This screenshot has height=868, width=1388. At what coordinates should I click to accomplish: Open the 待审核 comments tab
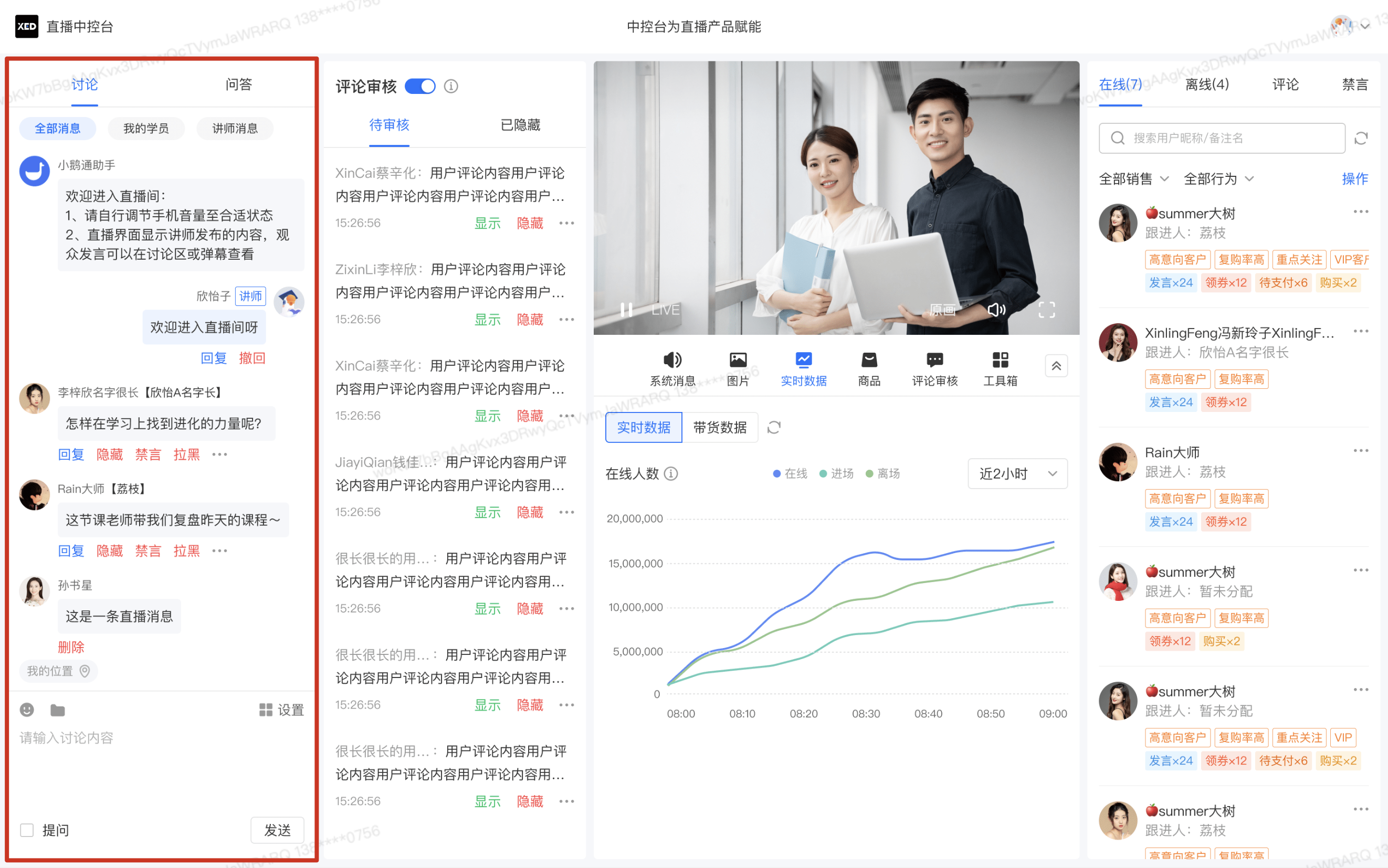[390, 125]
